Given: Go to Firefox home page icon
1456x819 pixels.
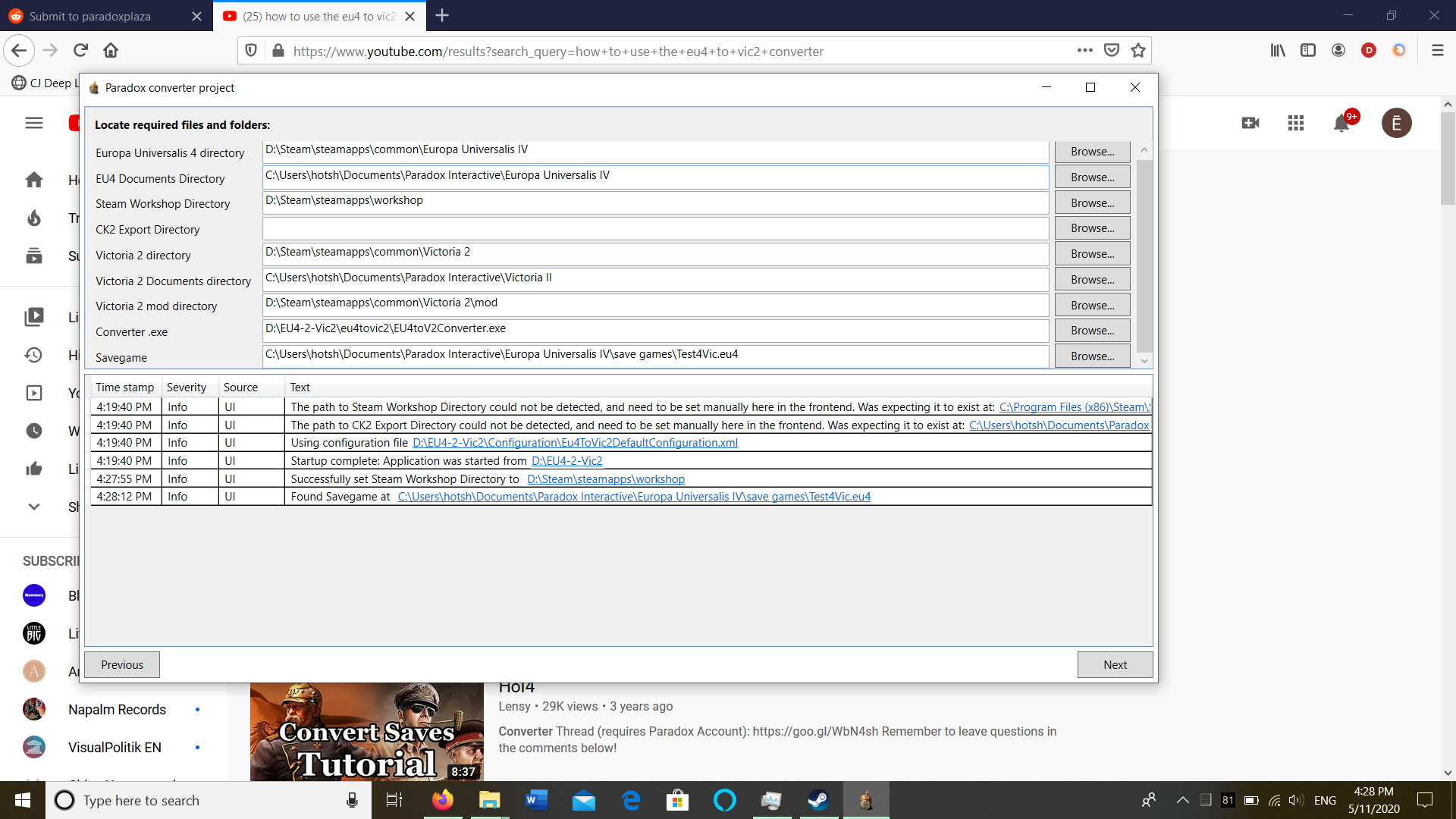Looking at the screenshot, I should (111, 51).
